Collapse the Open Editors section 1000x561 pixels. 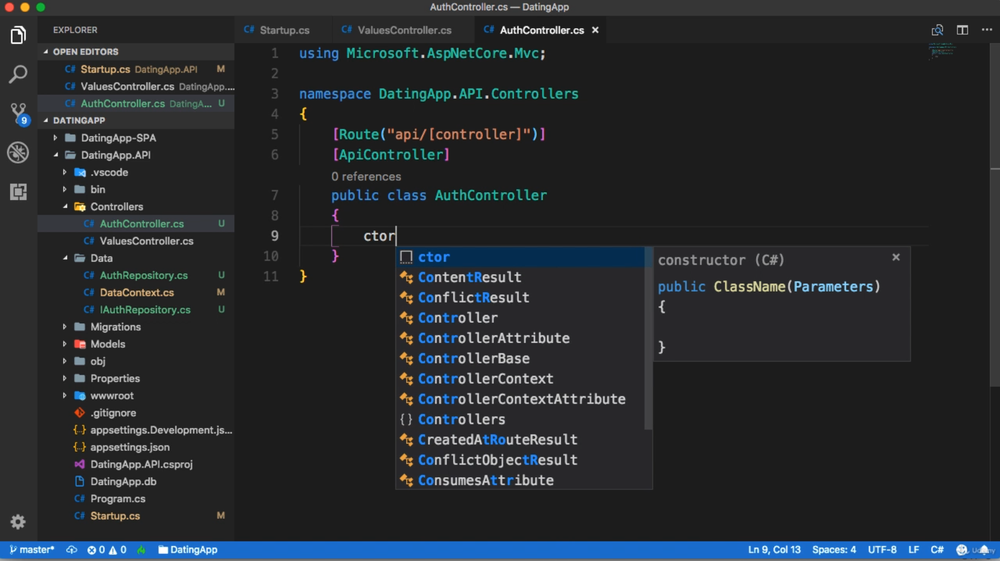tap(136, 52)
